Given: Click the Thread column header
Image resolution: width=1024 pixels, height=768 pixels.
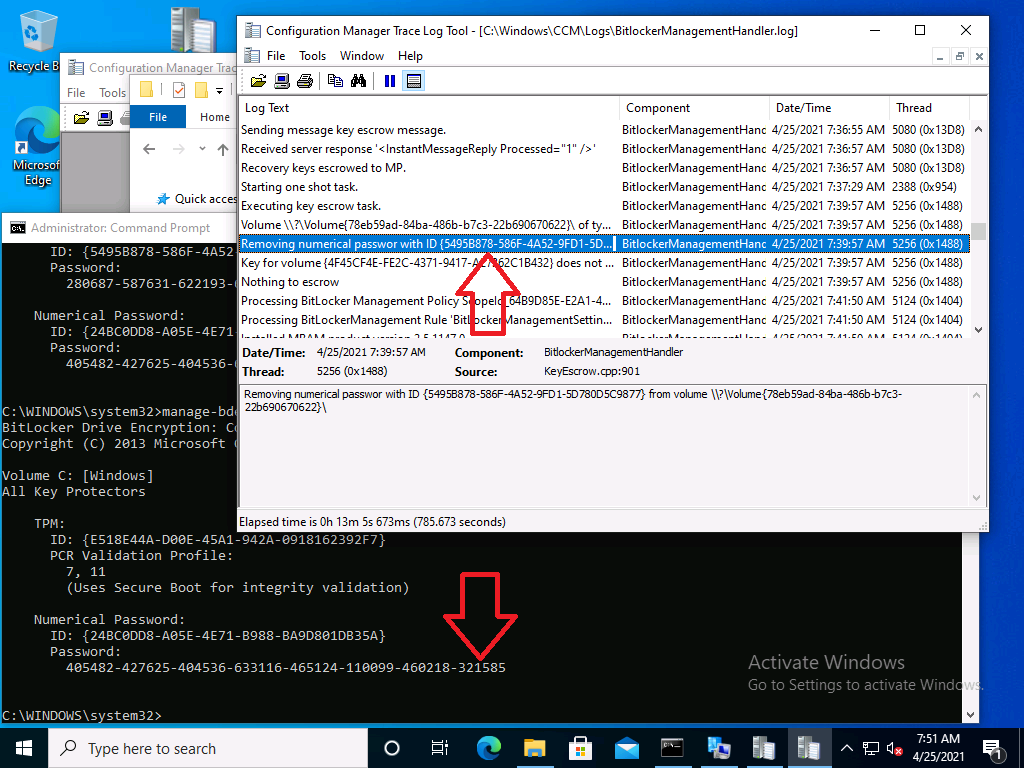Looking at the screenshot, I should (x=929, y=108).
